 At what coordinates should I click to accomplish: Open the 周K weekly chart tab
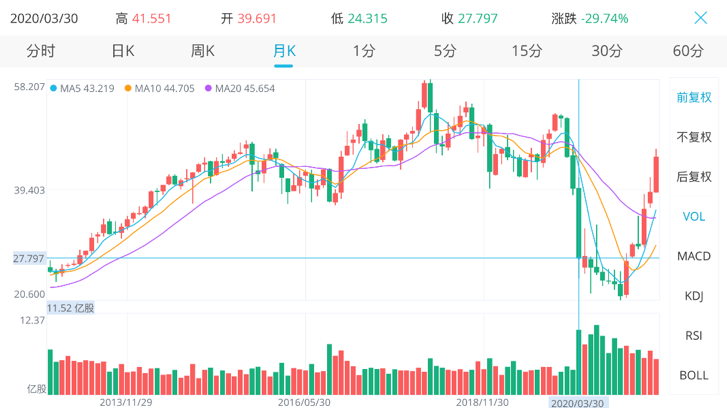pyautogui.click(x=203, y=51)
